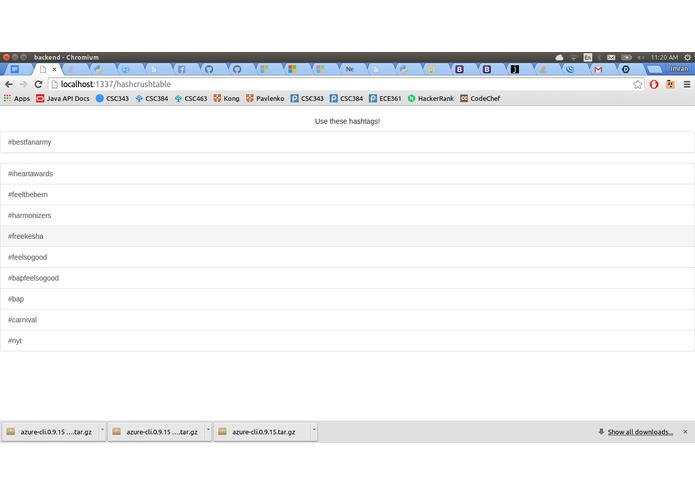Open first azure-cli.0.9.15 download item
695x494 pixels.
pyautogui.click(x=50, y=432)
